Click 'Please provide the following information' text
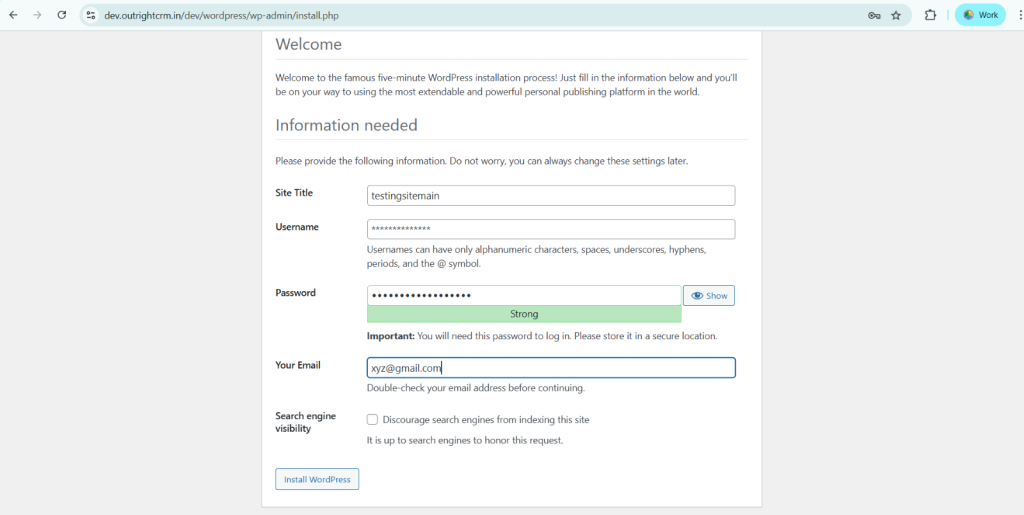Screen dimensions: 1024x515 point(481,161)
